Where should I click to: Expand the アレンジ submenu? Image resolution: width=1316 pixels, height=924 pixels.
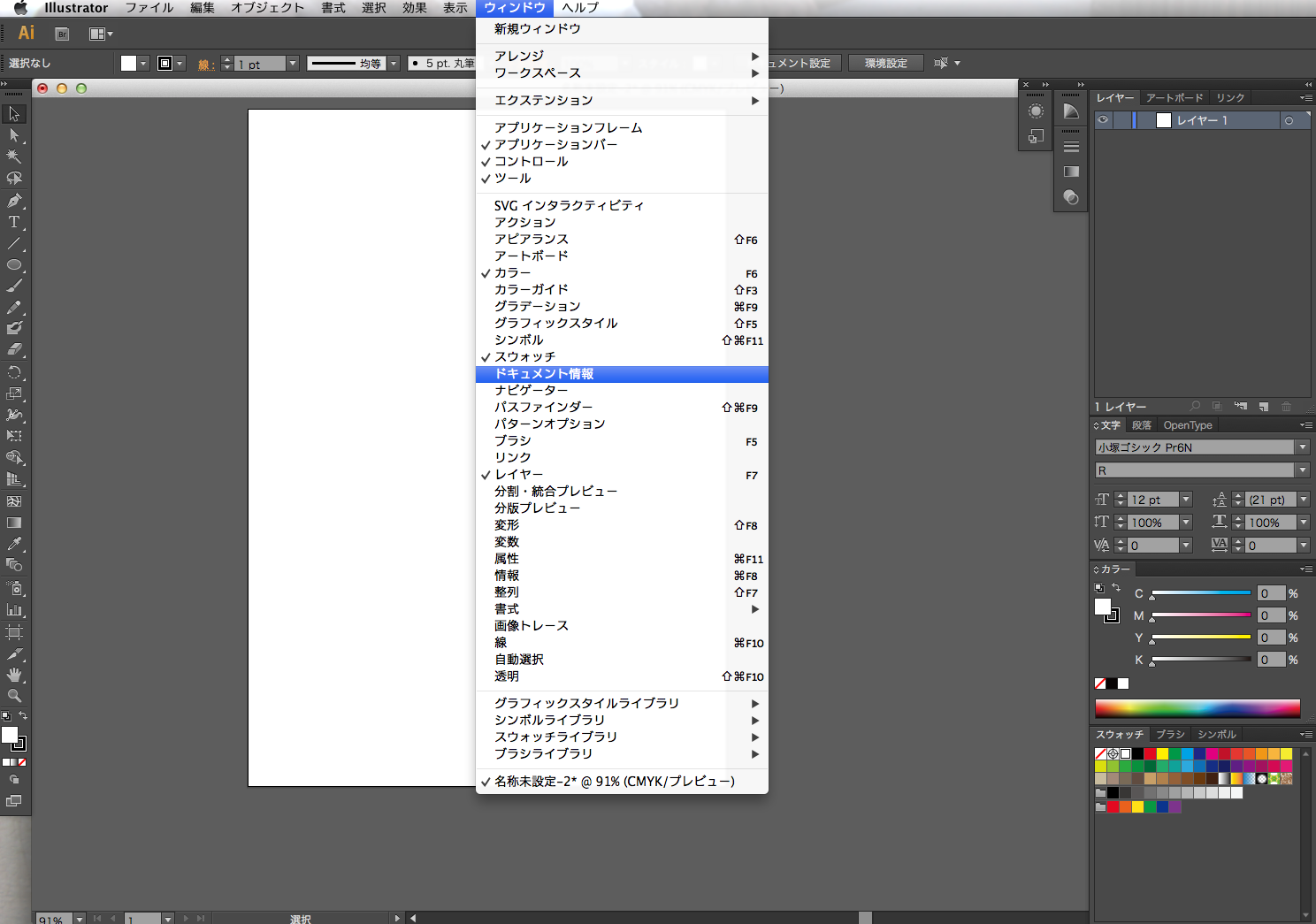[622, 56]
